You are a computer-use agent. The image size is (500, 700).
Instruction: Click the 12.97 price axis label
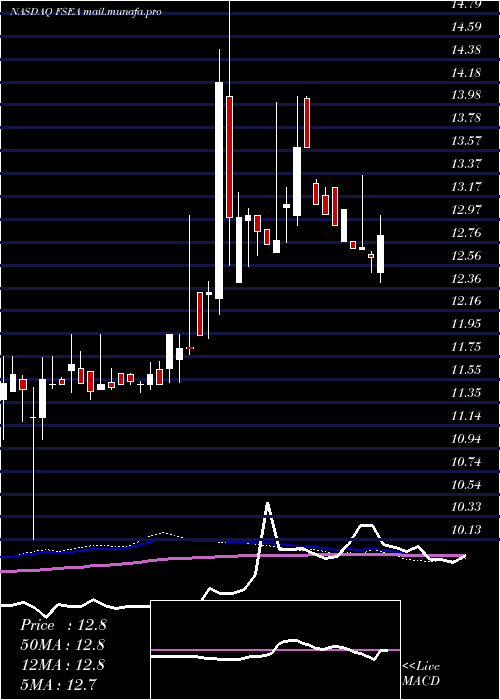pos(467,209)
